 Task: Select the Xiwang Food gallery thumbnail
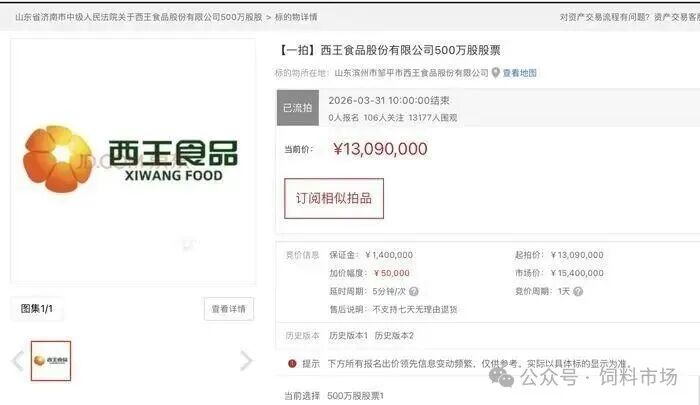click(51, 361)
